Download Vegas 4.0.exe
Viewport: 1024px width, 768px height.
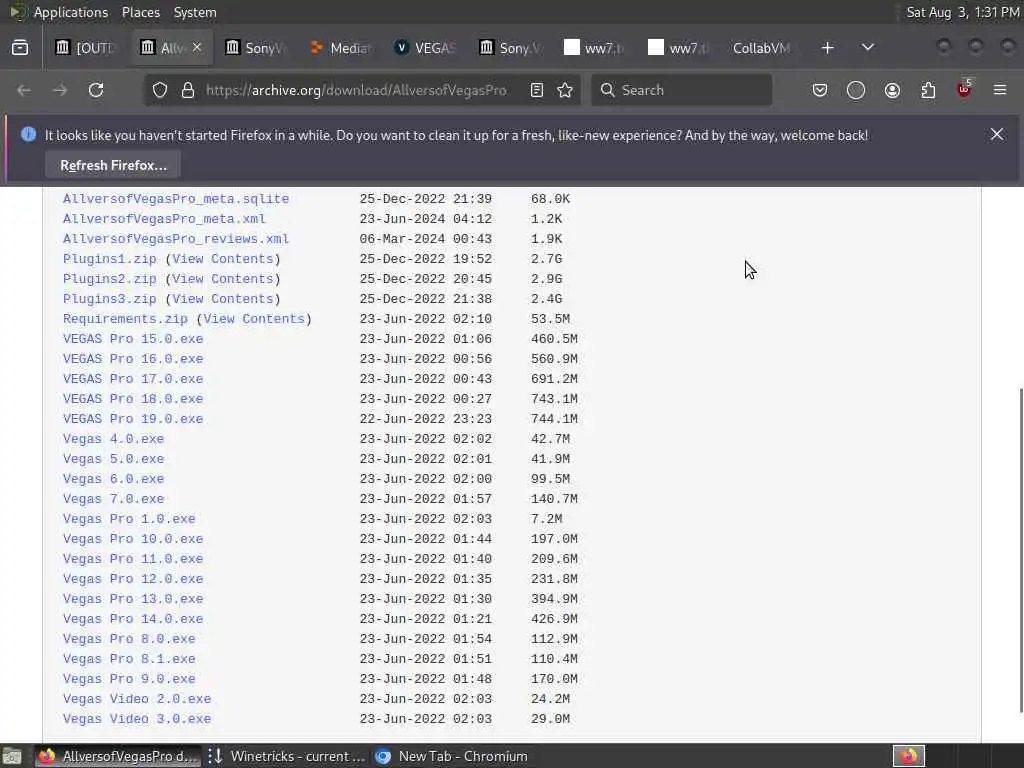114,439
